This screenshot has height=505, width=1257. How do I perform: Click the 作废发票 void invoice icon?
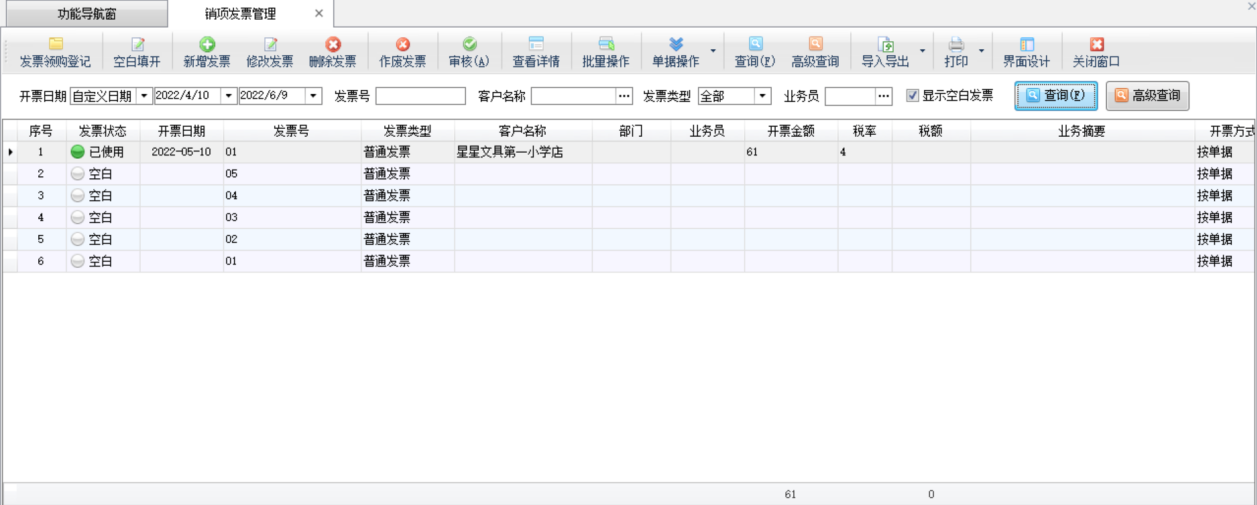pyautogui.click(x=402, y=52)
